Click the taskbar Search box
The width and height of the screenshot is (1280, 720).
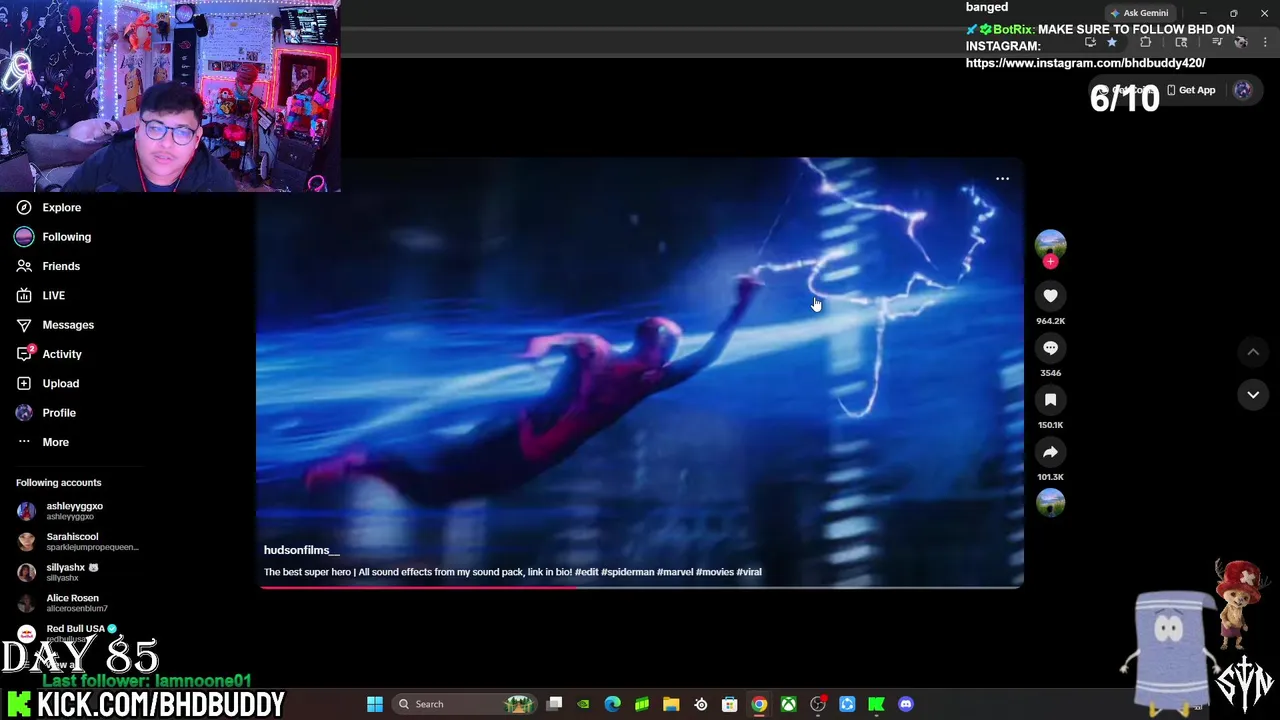(x=465, y=704)
